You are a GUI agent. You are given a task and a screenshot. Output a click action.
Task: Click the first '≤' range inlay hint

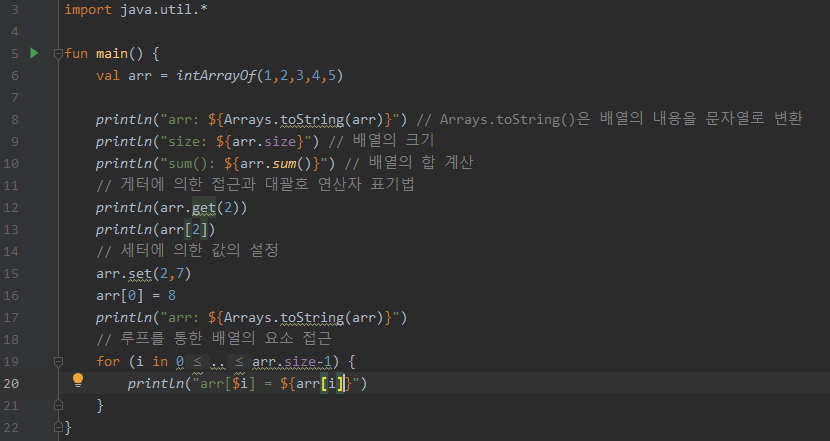(197, 362)
